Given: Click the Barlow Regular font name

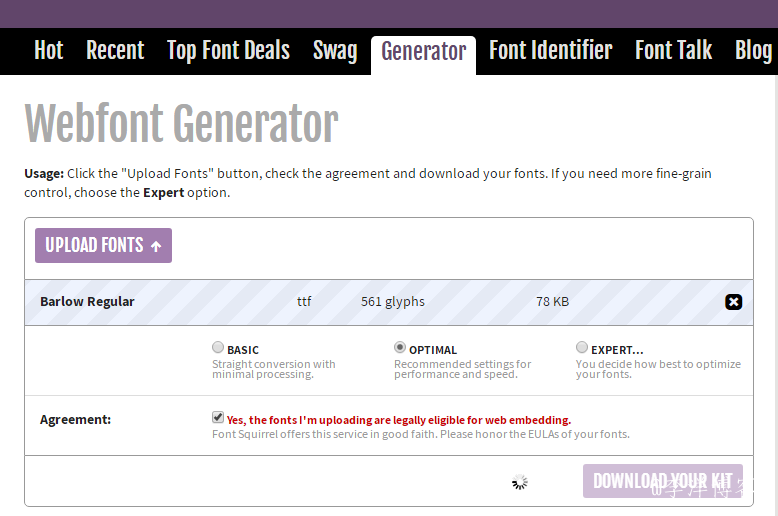Looking at the screenshot, I should point(87,302).
